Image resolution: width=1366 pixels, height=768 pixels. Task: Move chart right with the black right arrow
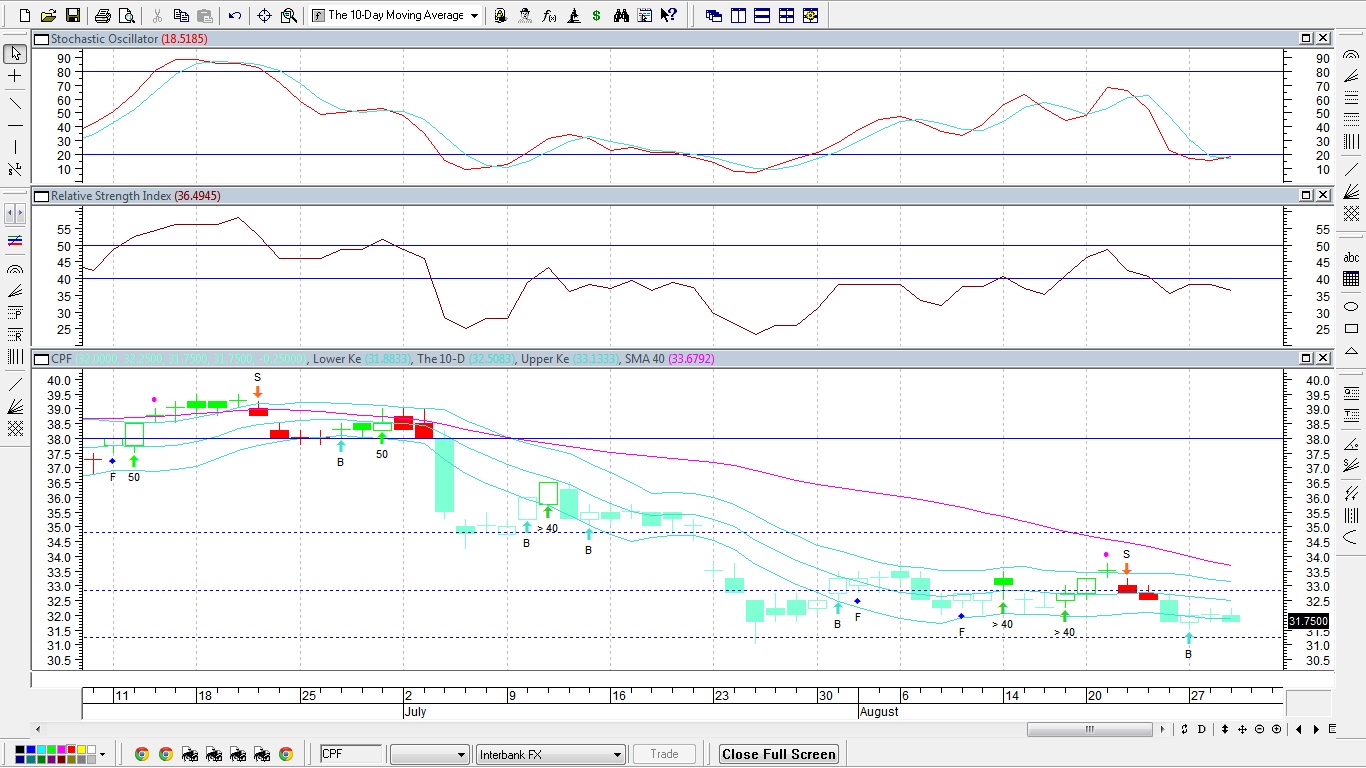[x=1316, y=729]
